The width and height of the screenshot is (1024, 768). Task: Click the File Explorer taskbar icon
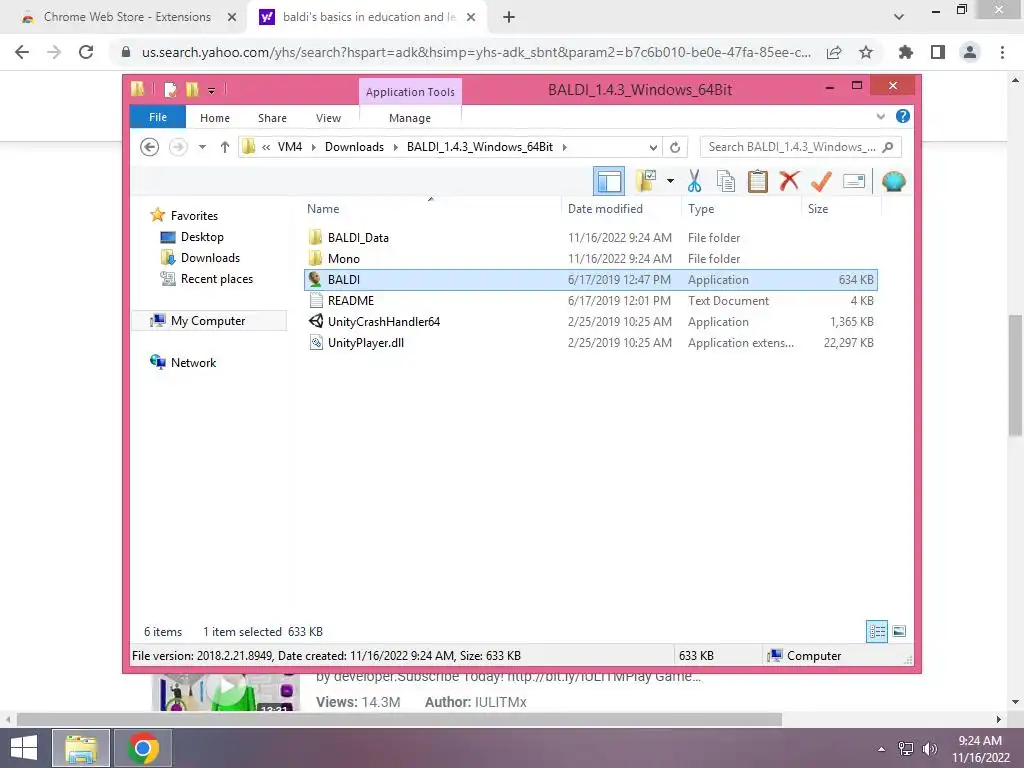pyautogui.click(x=81, y=748)
